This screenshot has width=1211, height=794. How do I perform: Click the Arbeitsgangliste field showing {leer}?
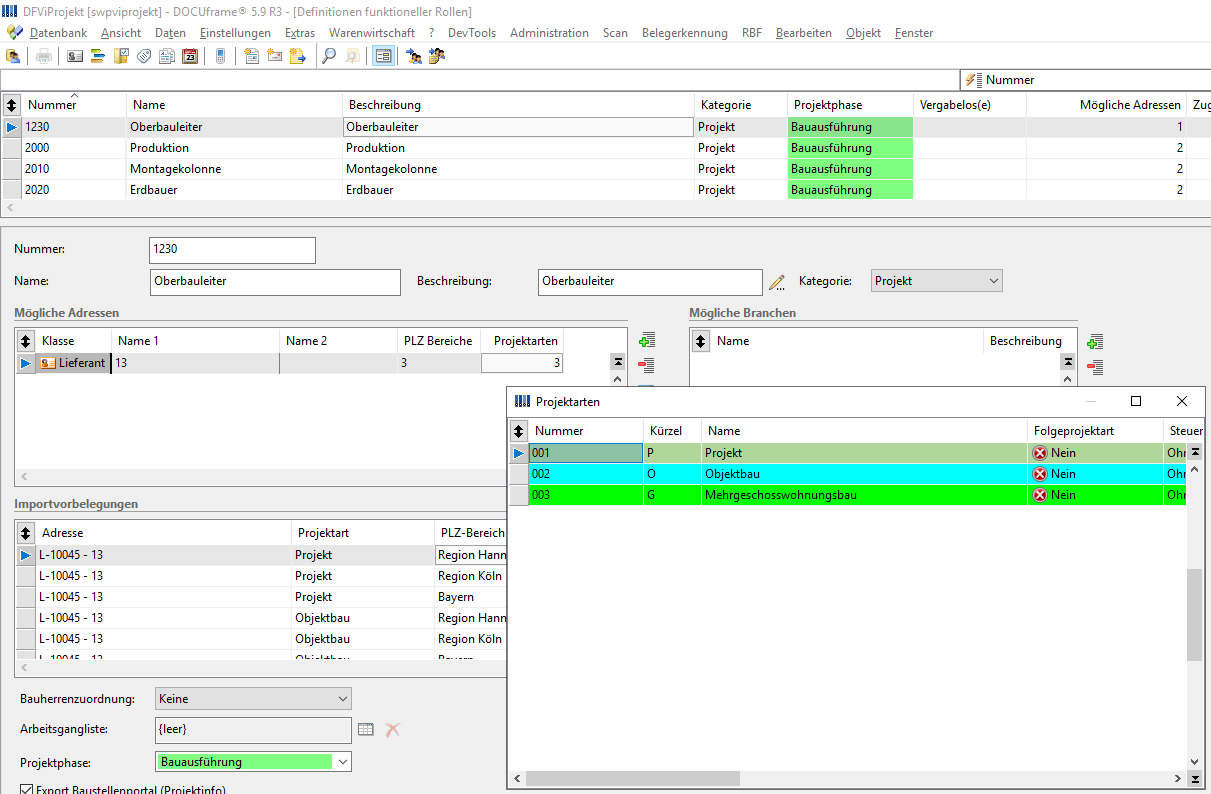[x=254, y=730]
